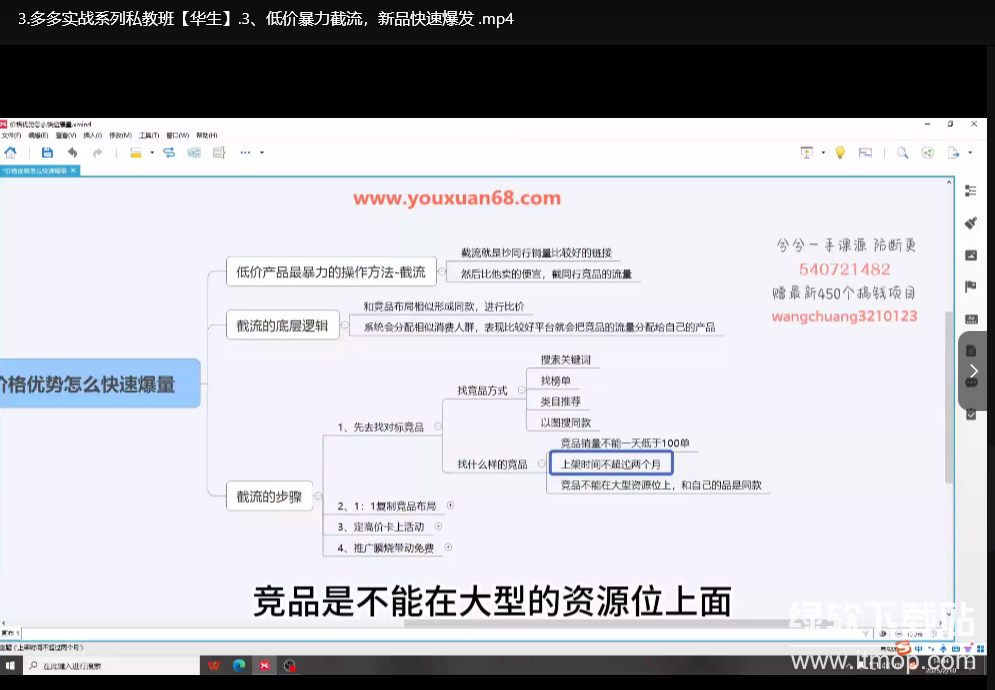
Task: Click the Home icon in XMind toolbar
Action: [x=11, y=153]
